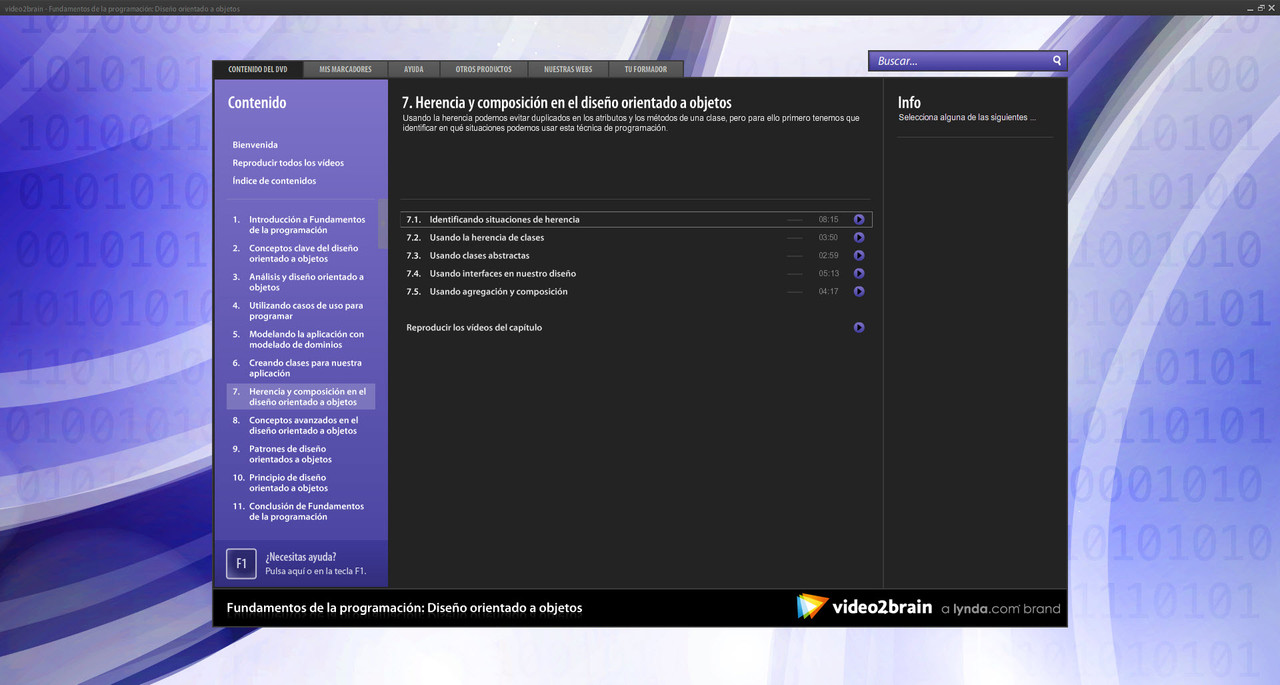Click the F1 help key icon
The height and width of the screenshot is (685, 1280).
(x=241, y=564)
